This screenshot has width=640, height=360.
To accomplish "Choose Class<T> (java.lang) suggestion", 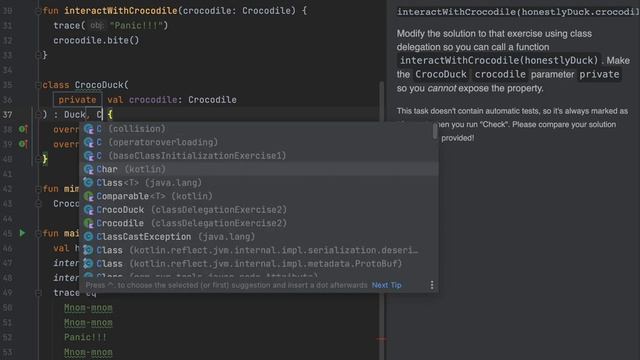I will tap(259, 183).
